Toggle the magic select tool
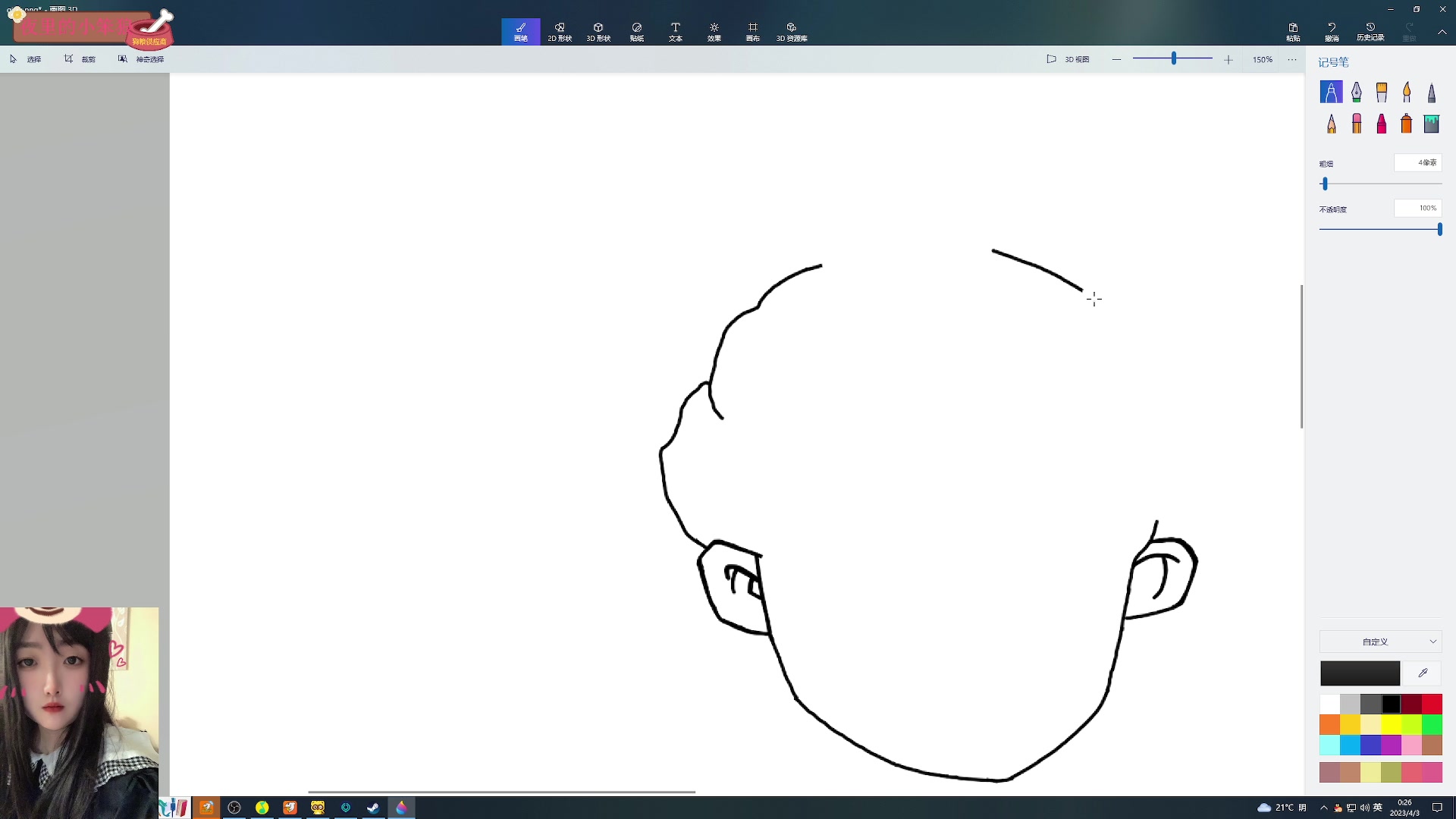The image size is (1456, 819). [x=141, y=59]
